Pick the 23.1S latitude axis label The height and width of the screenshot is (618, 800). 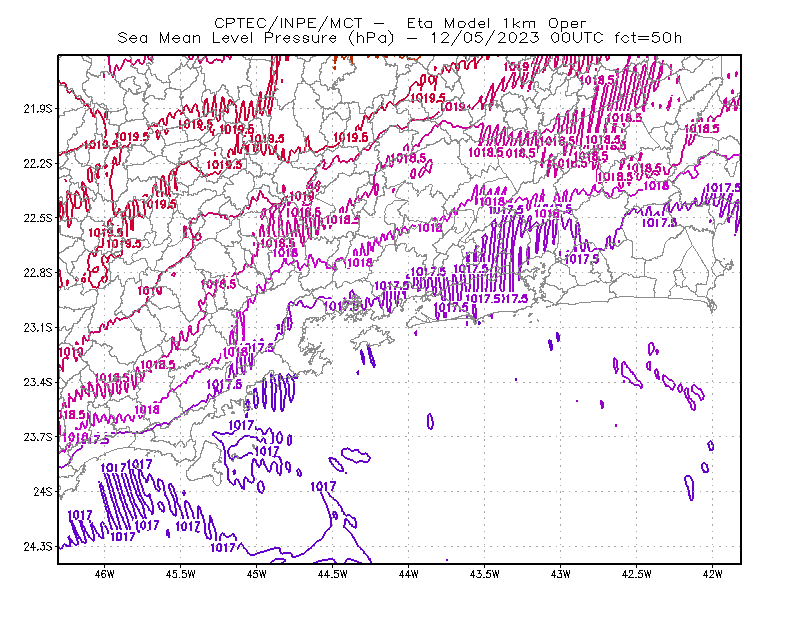point(38,327)
